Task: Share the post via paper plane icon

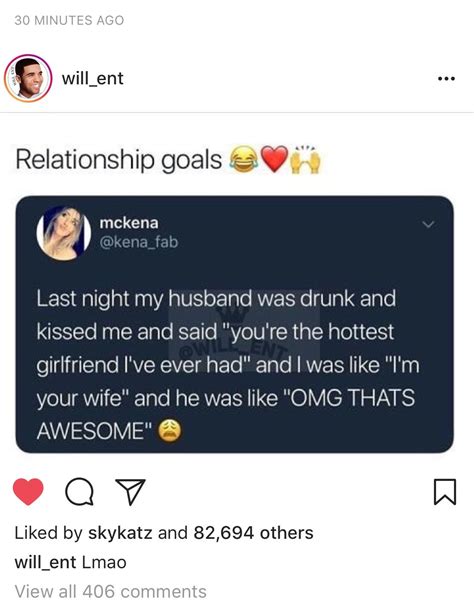Action: (x=131, y=492)
